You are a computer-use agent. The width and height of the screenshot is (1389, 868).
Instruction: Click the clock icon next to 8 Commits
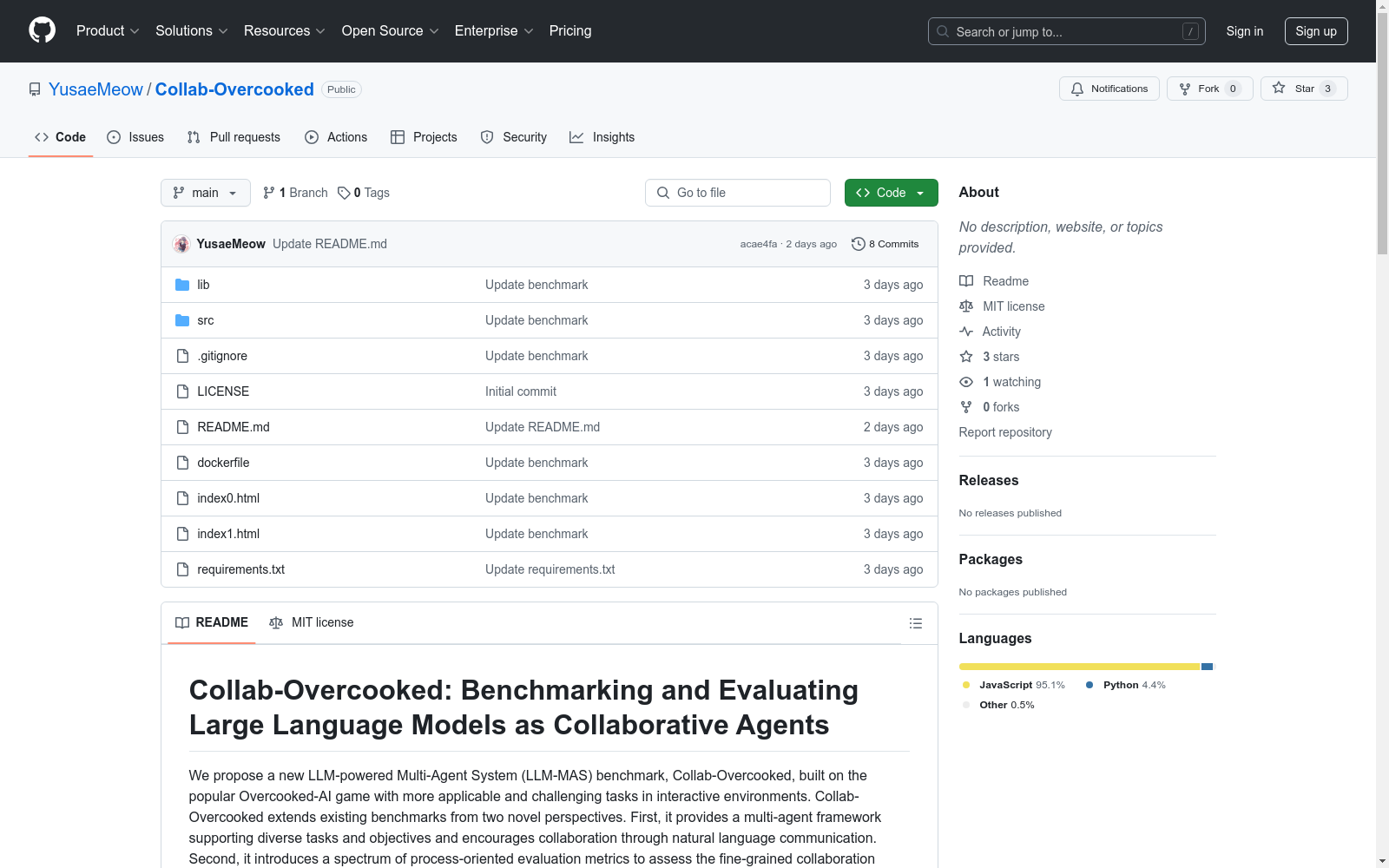click(x=859, y=244)
